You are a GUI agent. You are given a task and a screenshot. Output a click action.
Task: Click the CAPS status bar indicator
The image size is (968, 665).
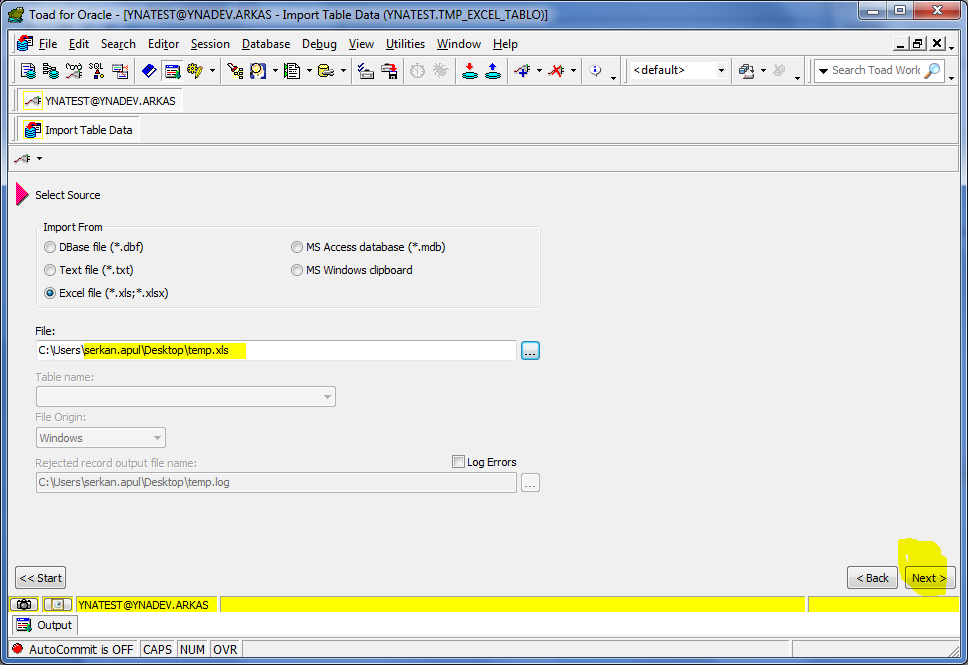point(157,649)
